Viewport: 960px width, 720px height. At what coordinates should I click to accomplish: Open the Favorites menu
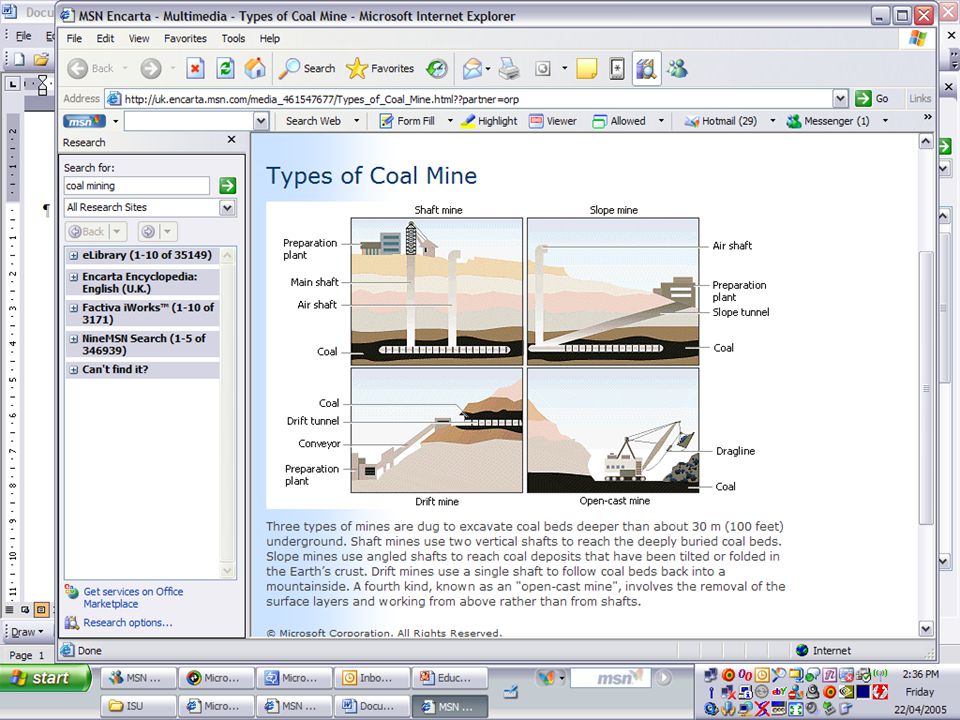click(x=185, y=39)
